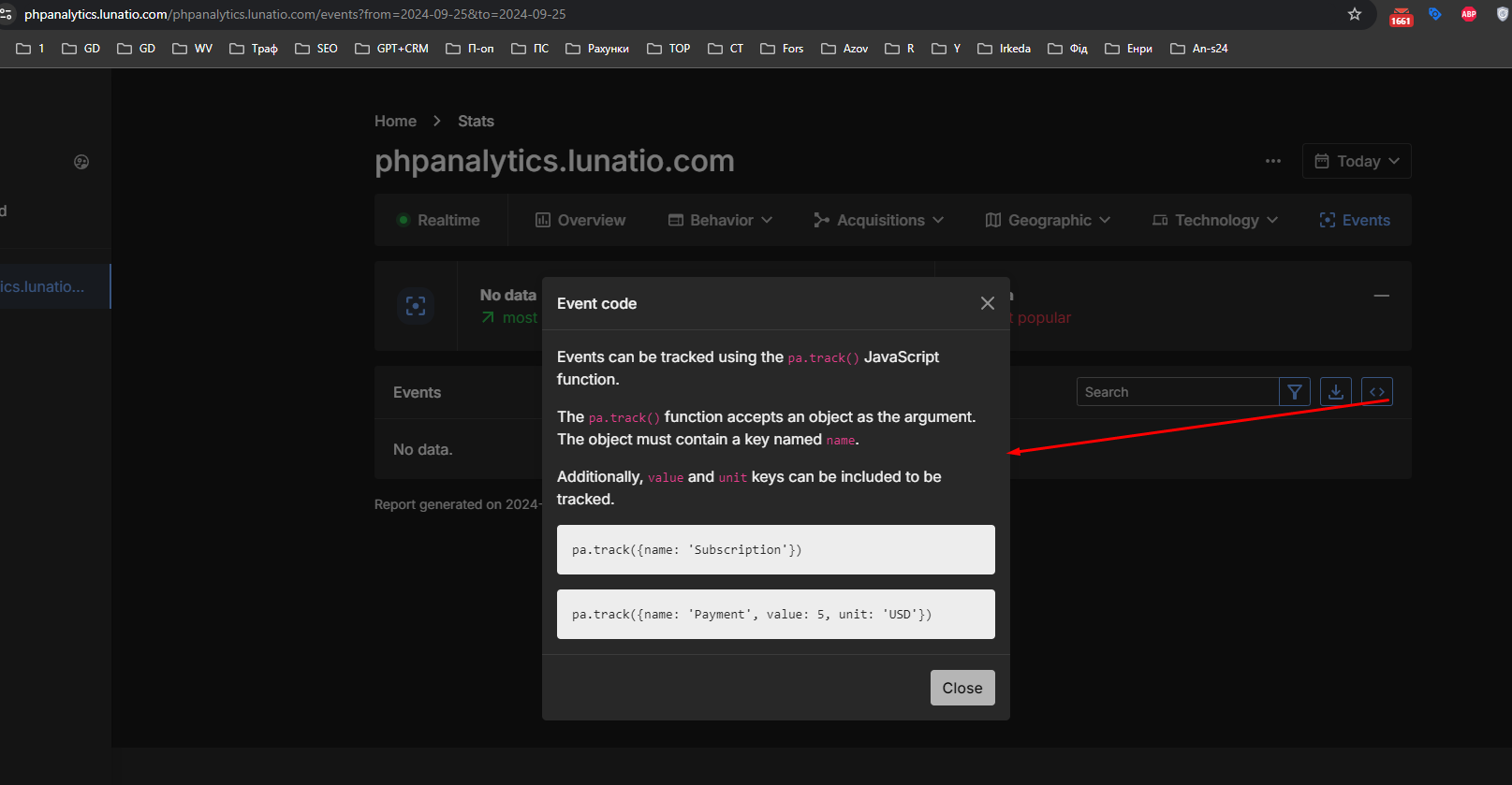Viewport: 1512px width, 785px height.
Task: Click the Close button in dialog
Action: pos(962,688)
